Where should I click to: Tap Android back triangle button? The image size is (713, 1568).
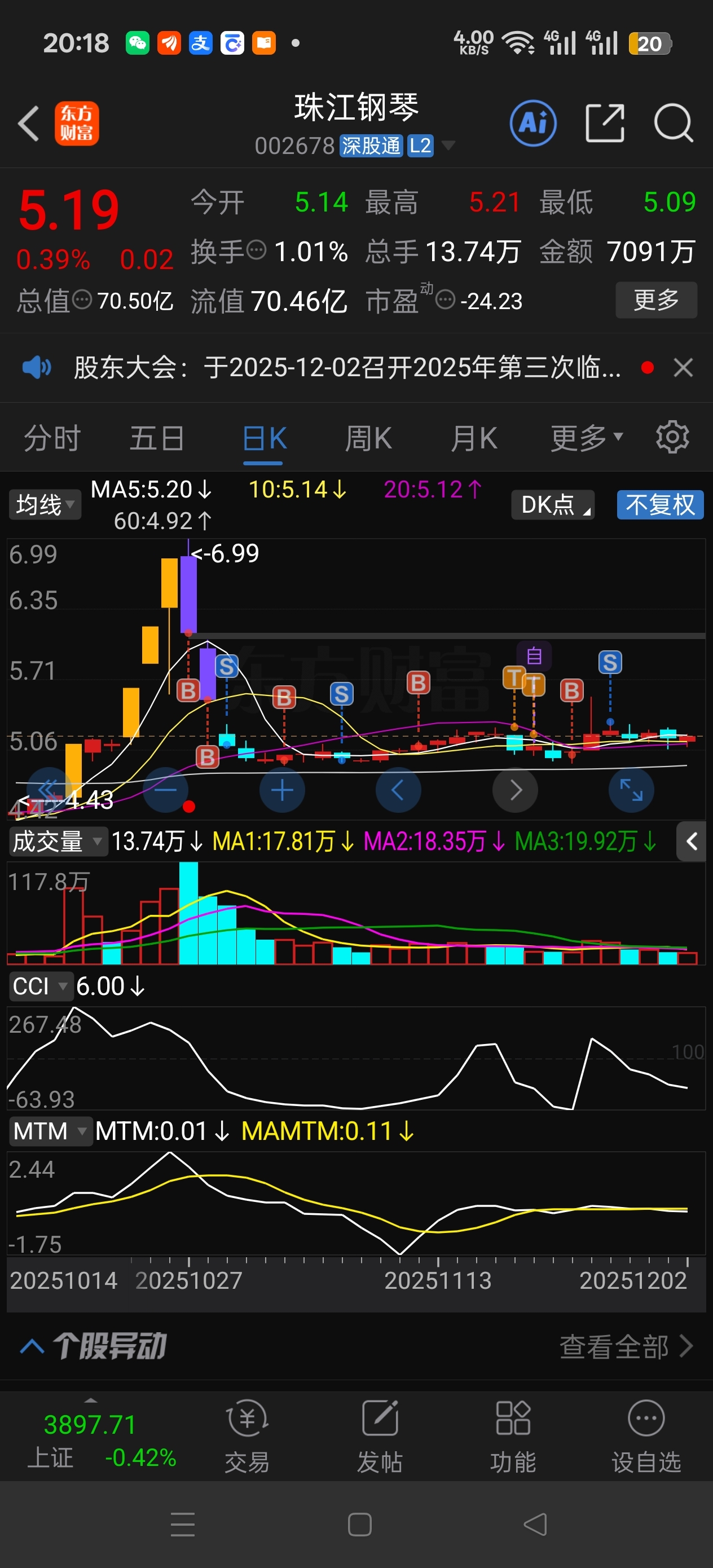(x=535, y=1524)
